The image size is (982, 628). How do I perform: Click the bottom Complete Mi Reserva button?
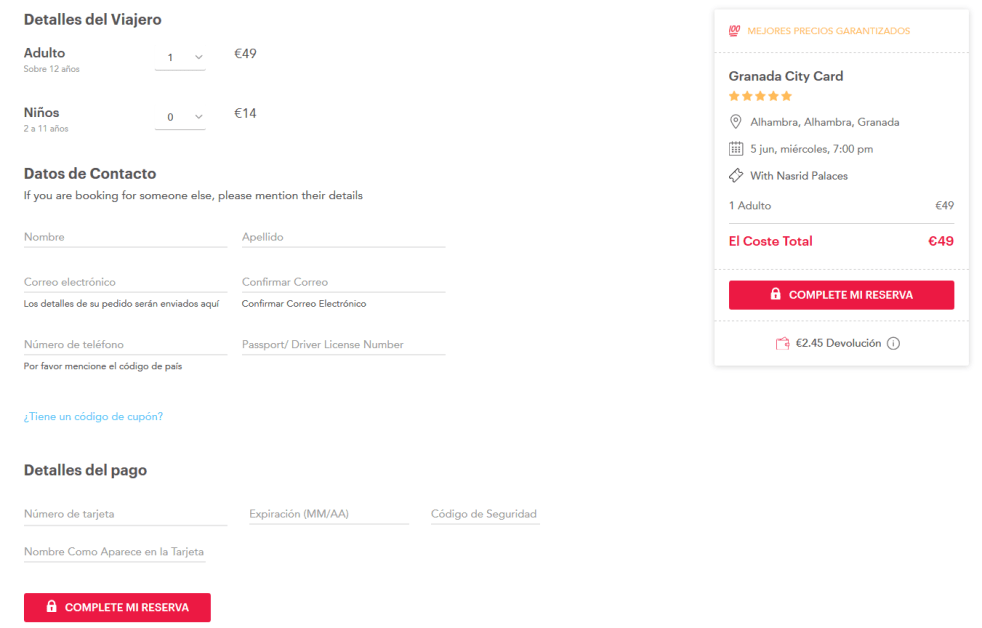(x=117, y=607)
